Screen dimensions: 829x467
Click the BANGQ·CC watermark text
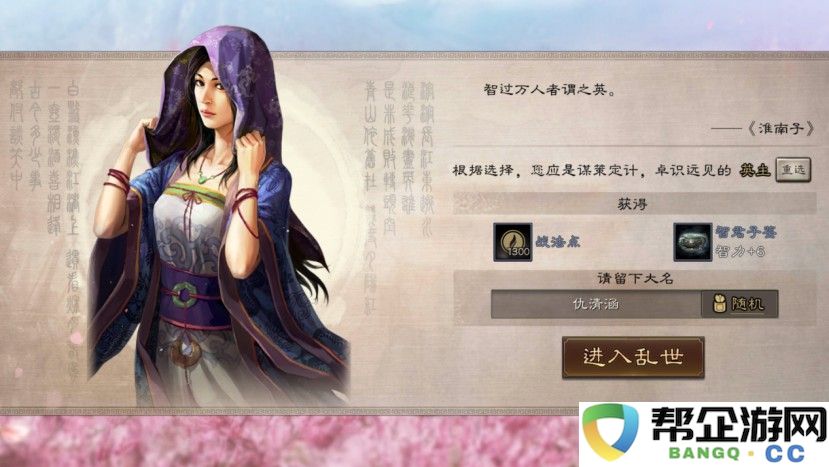point(736,454)
